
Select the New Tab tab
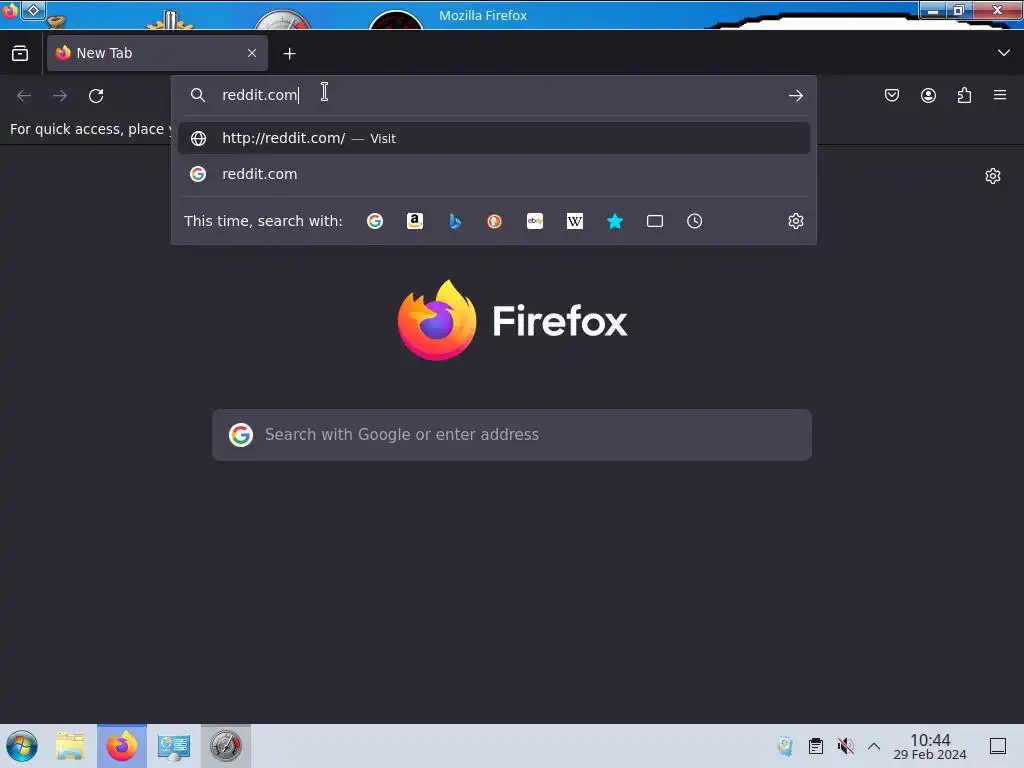[157, 54]
